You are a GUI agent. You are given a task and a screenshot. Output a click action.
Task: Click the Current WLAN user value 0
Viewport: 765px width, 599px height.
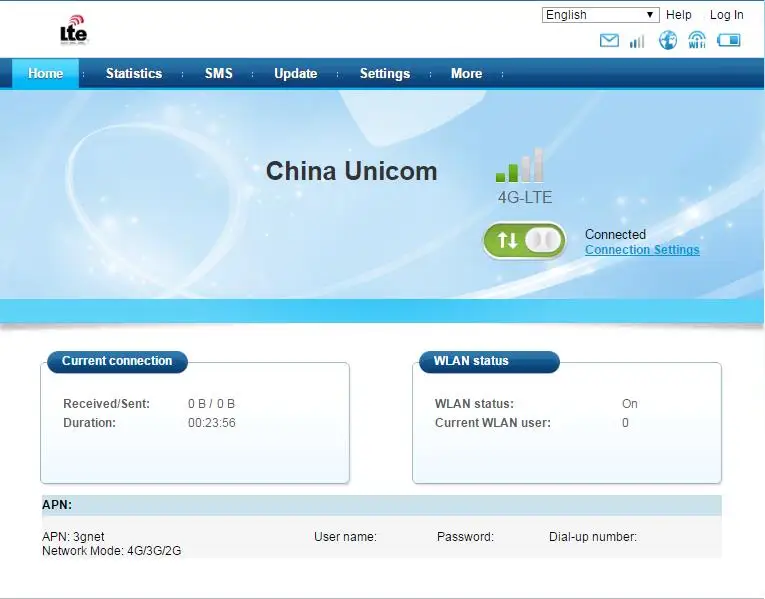[625, 423]
